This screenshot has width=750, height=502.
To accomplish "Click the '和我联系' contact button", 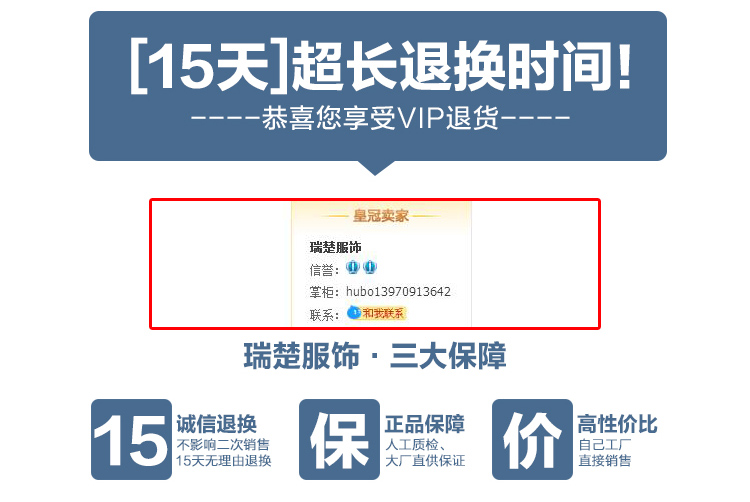I will click(x=383, y=314).
